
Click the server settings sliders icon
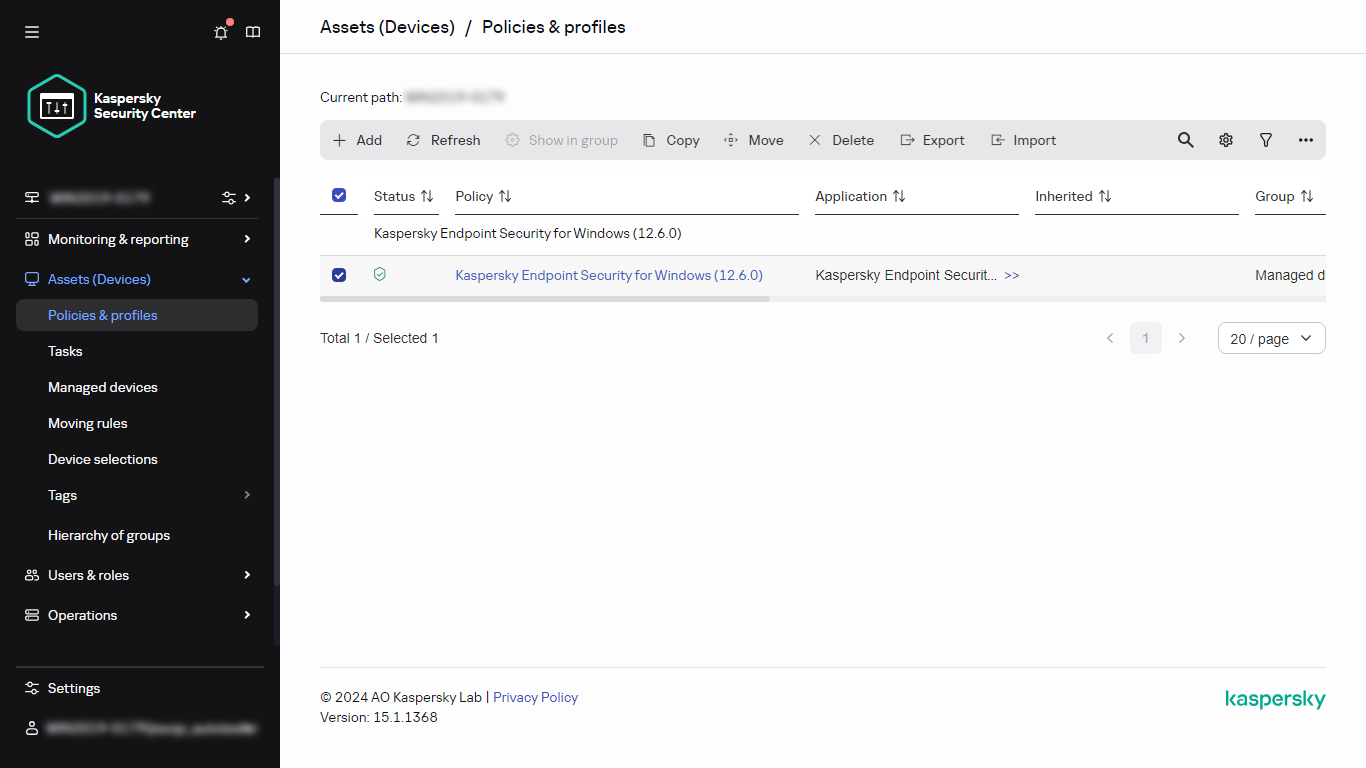(230, 198)
